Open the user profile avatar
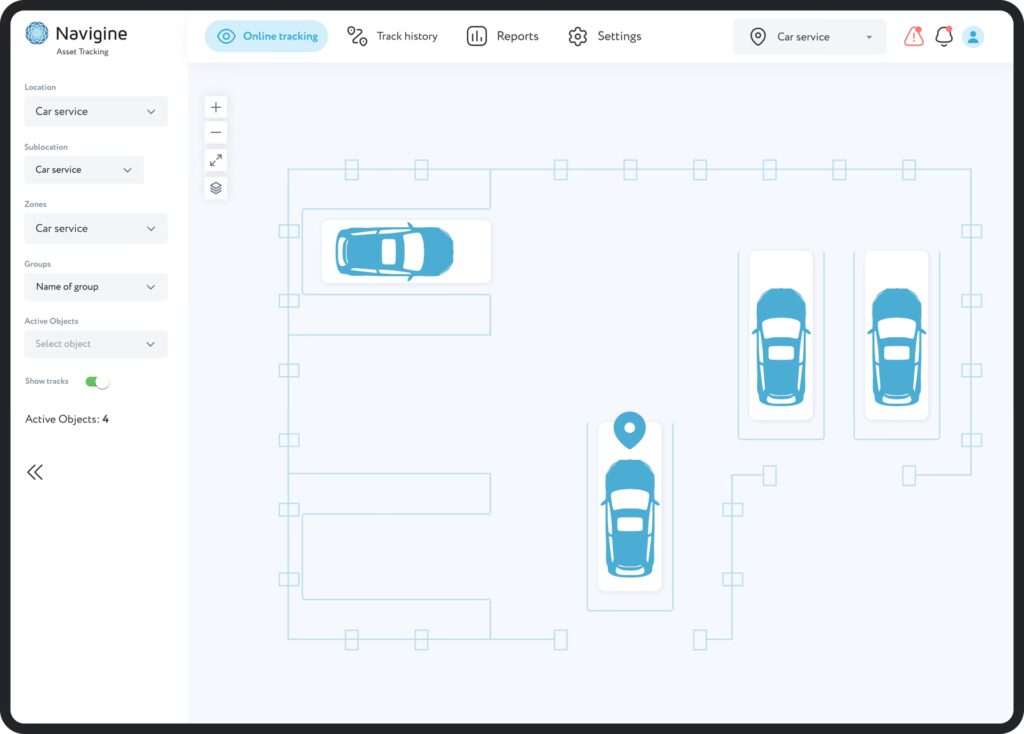Image resolution: width=1024 pixels, height=734 pixels. [x=973, y=37]
